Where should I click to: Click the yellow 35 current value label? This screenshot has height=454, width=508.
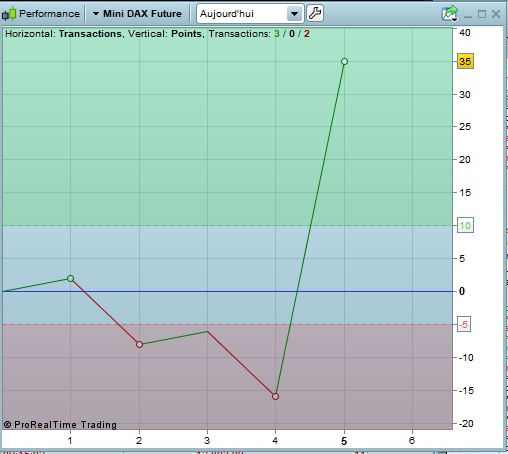click(x=465, y=61)
